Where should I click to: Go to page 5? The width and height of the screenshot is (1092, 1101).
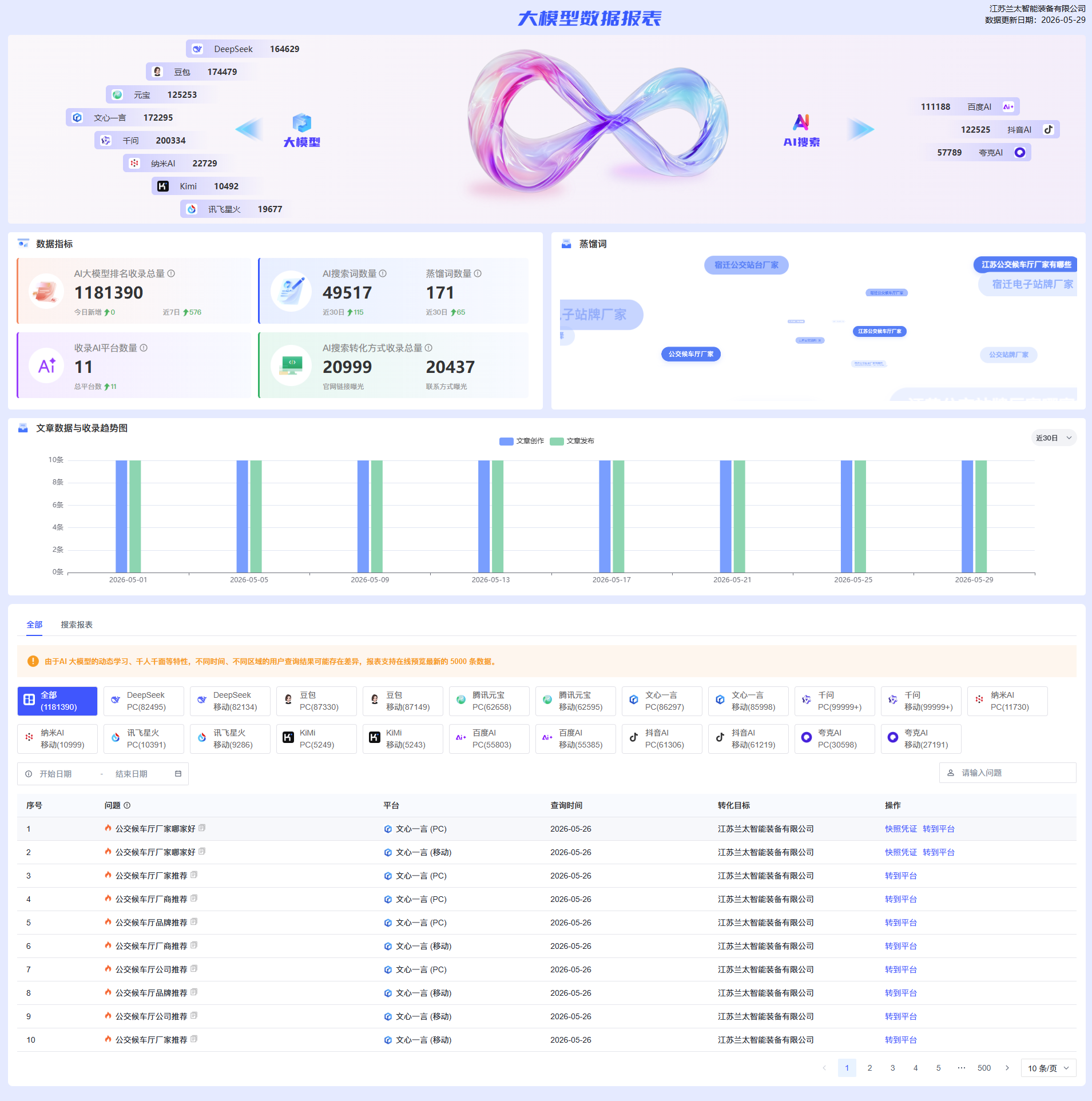pos(939,1068)
